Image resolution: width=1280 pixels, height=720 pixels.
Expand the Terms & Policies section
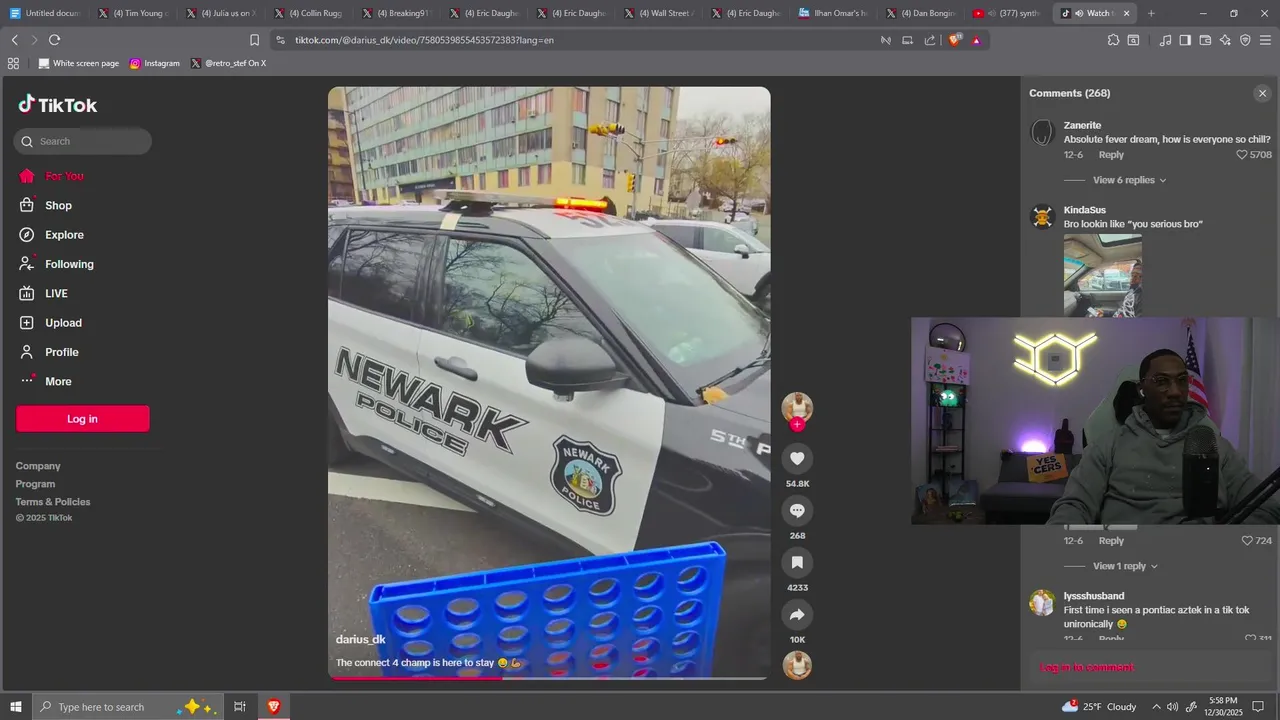(x=53, y=502)
